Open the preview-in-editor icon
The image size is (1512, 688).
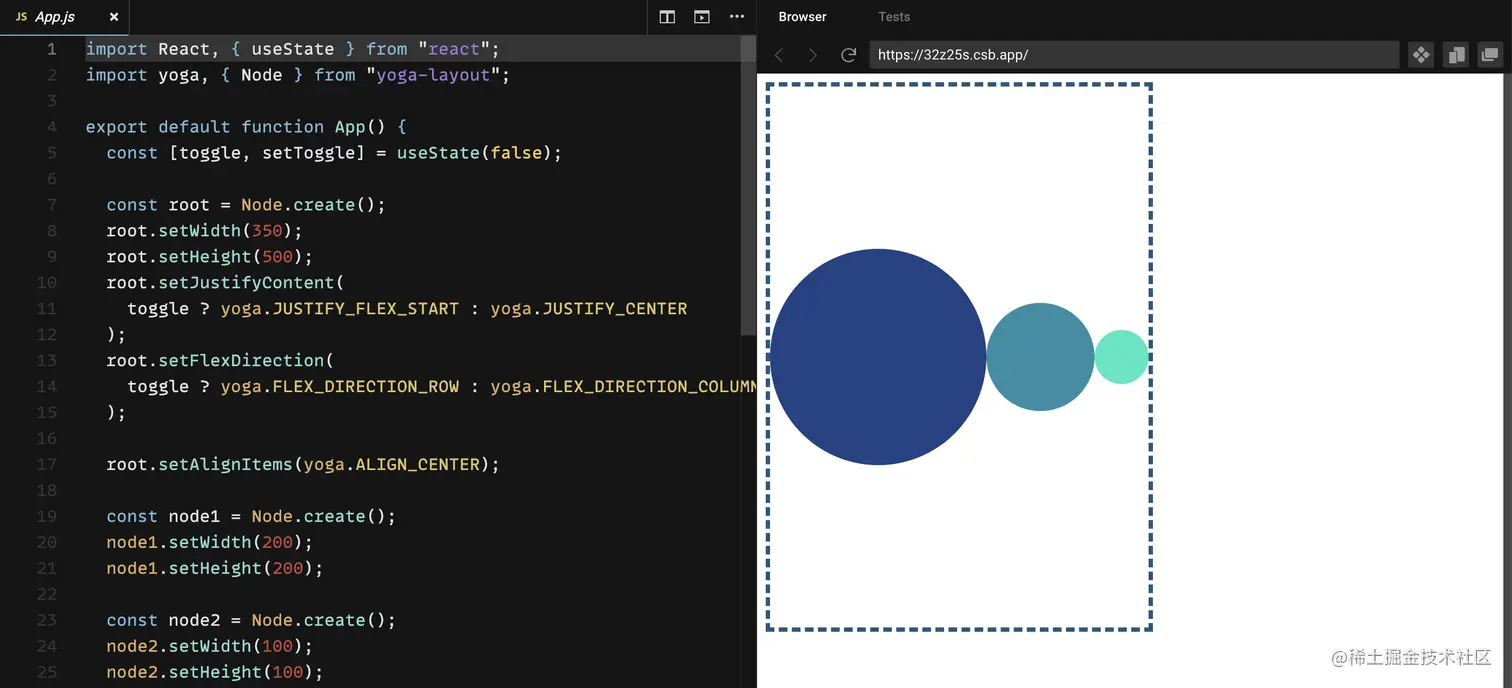(x=702, y=17)
